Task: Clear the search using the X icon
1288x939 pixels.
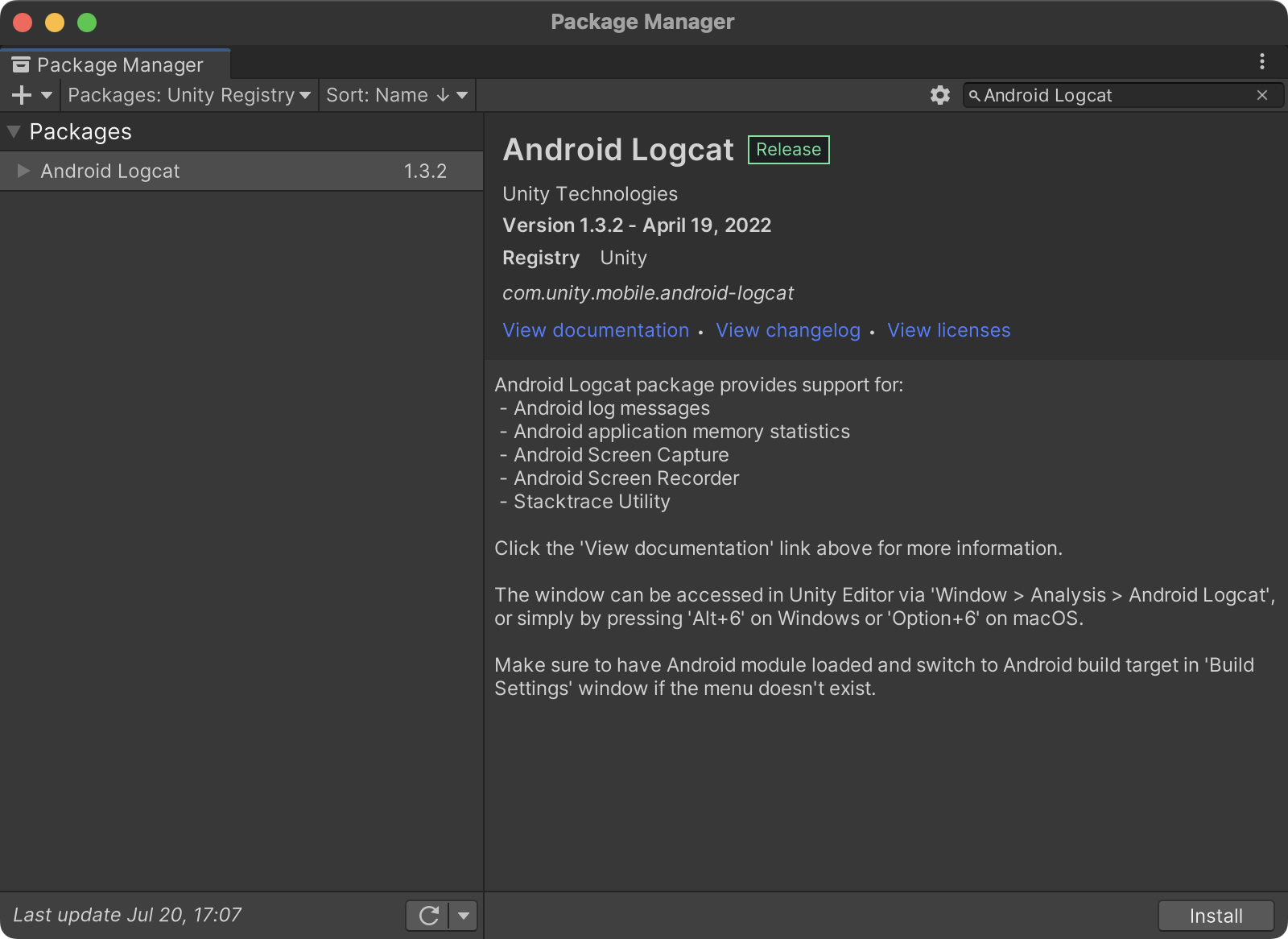Action: [1261, 95]
